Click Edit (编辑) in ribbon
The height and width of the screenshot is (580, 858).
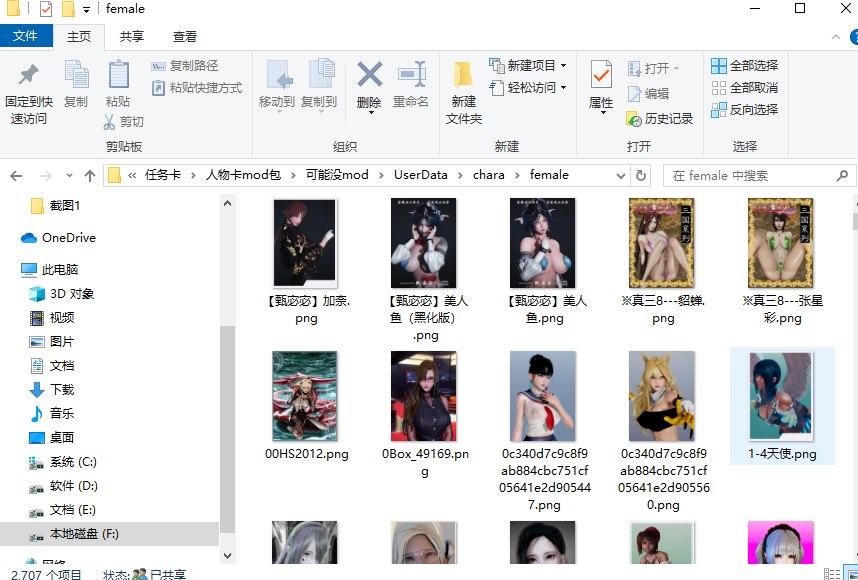click(x=648, y=94)
